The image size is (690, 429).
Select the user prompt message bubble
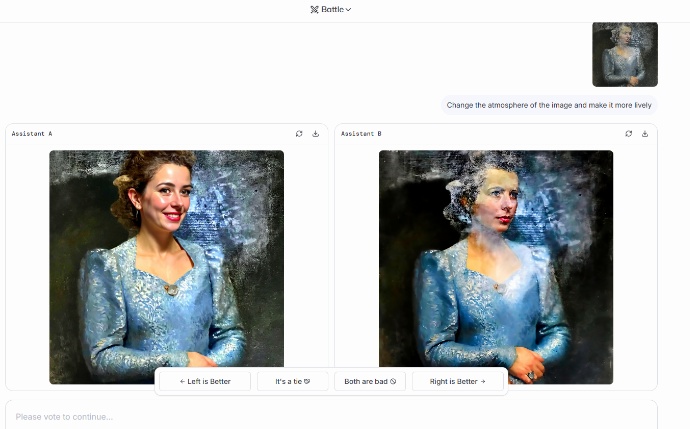click(550, 104)
